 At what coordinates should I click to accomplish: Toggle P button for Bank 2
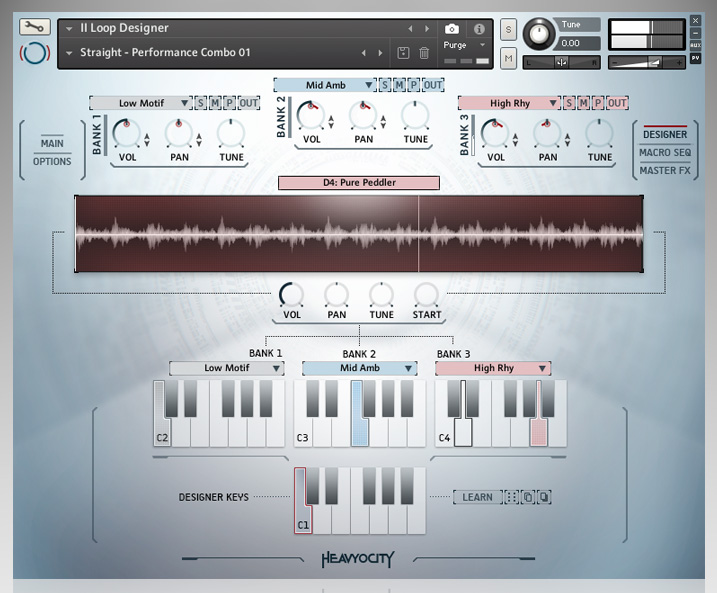click(414, 85)
